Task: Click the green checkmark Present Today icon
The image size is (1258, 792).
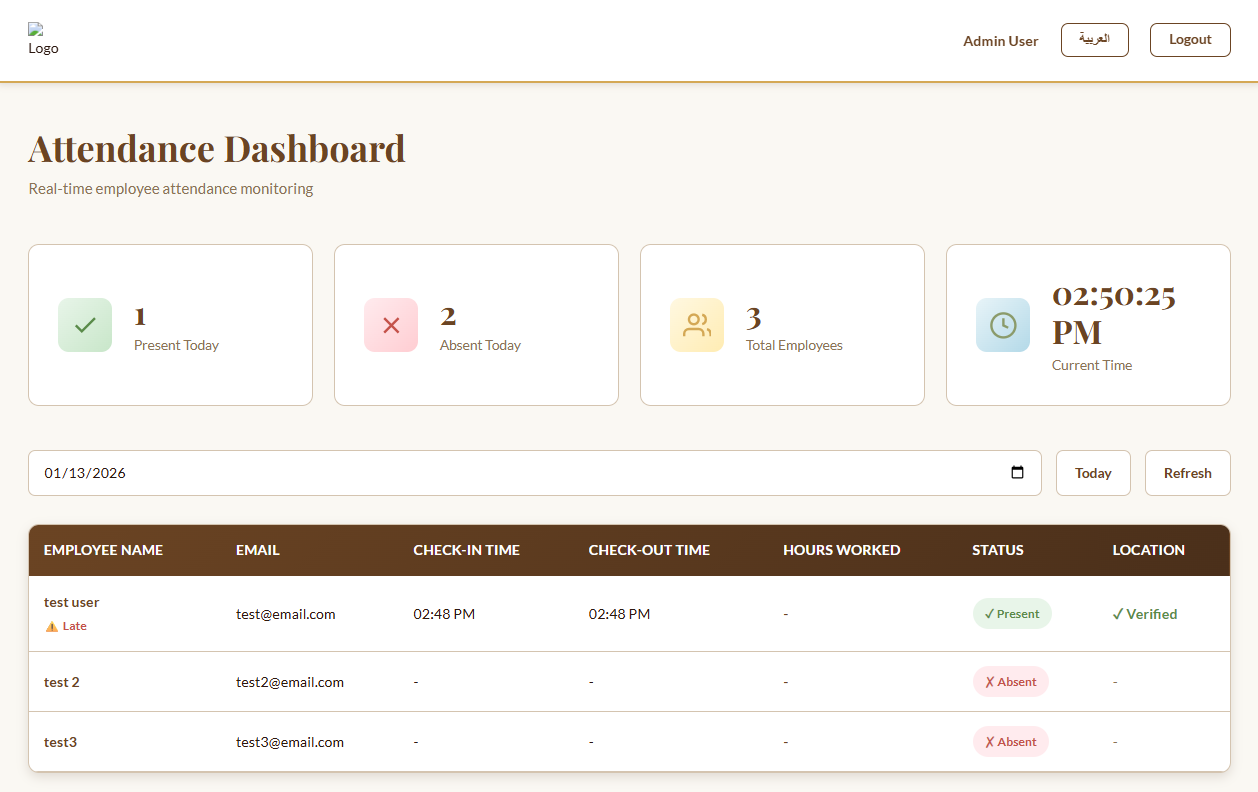Action: [x=85, y=325]
